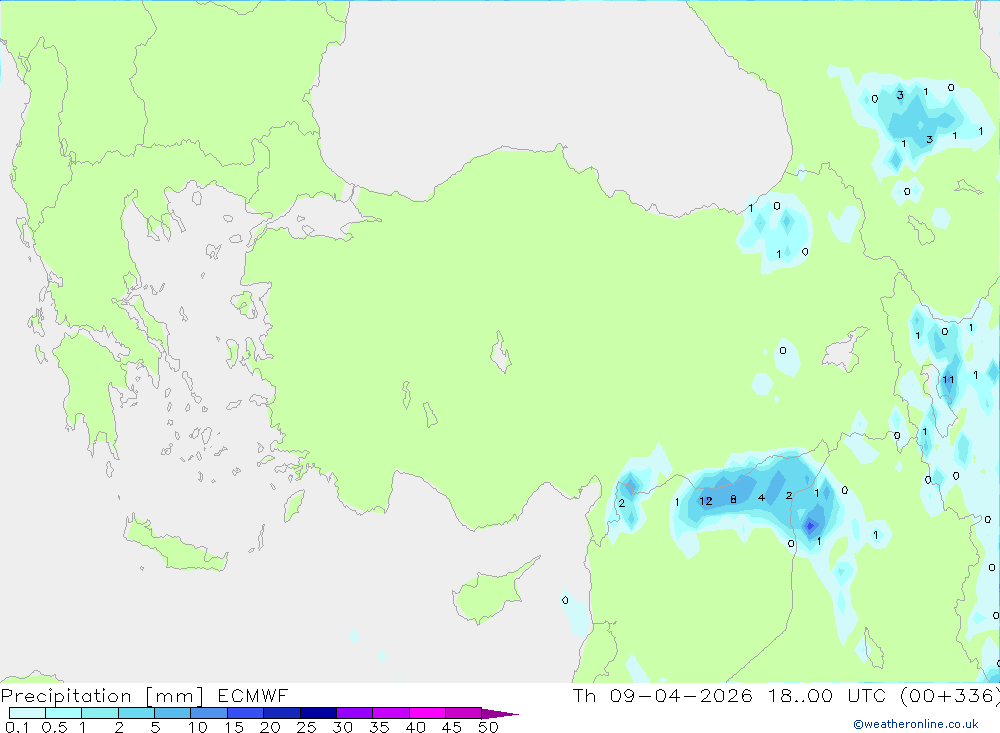1000x733 pixels.
Task: Click the legend arrow tip above 50 mm
Action: coord(500,714)
